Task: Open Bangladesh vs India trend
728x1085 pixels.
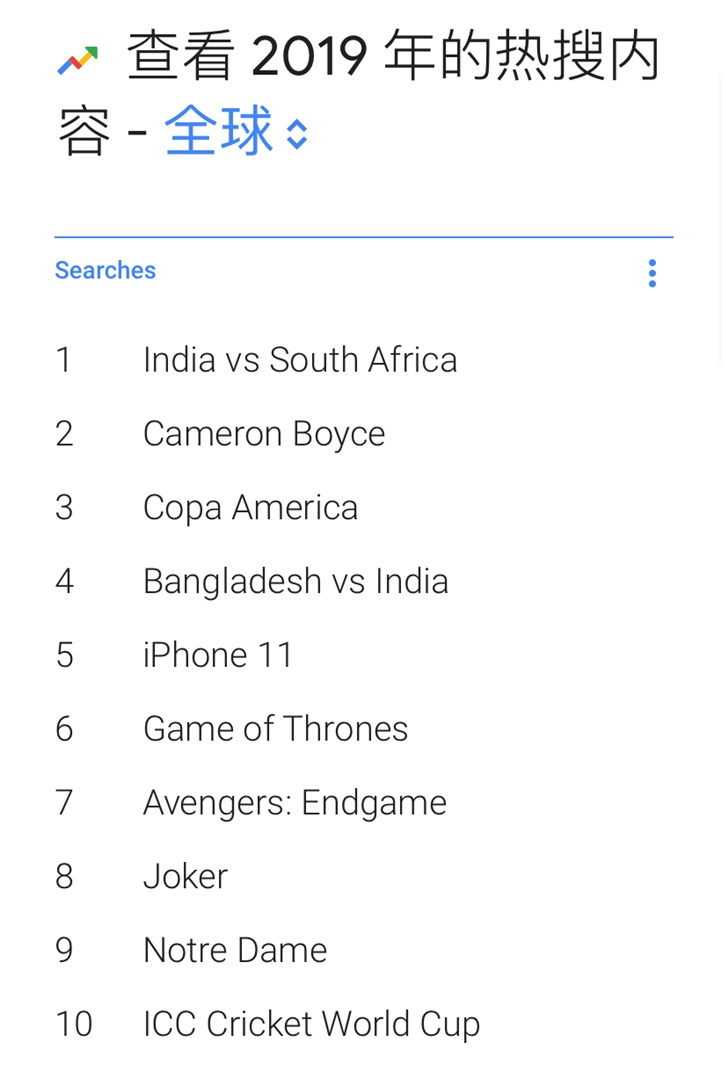Action: (x=295, y=581)
